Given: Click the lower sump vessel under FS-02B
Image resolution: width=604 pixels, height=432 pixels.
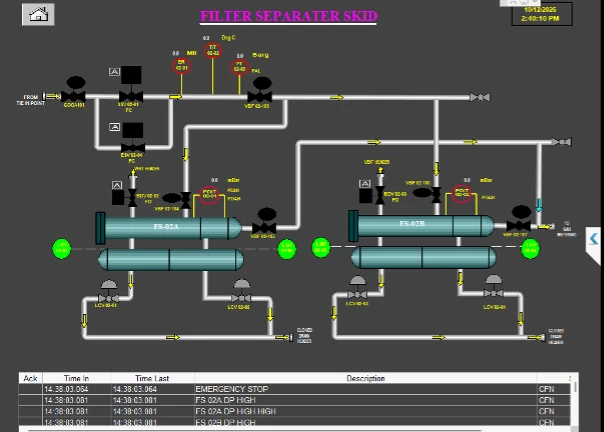Looking at the screenshot, I should click(423, 257).
